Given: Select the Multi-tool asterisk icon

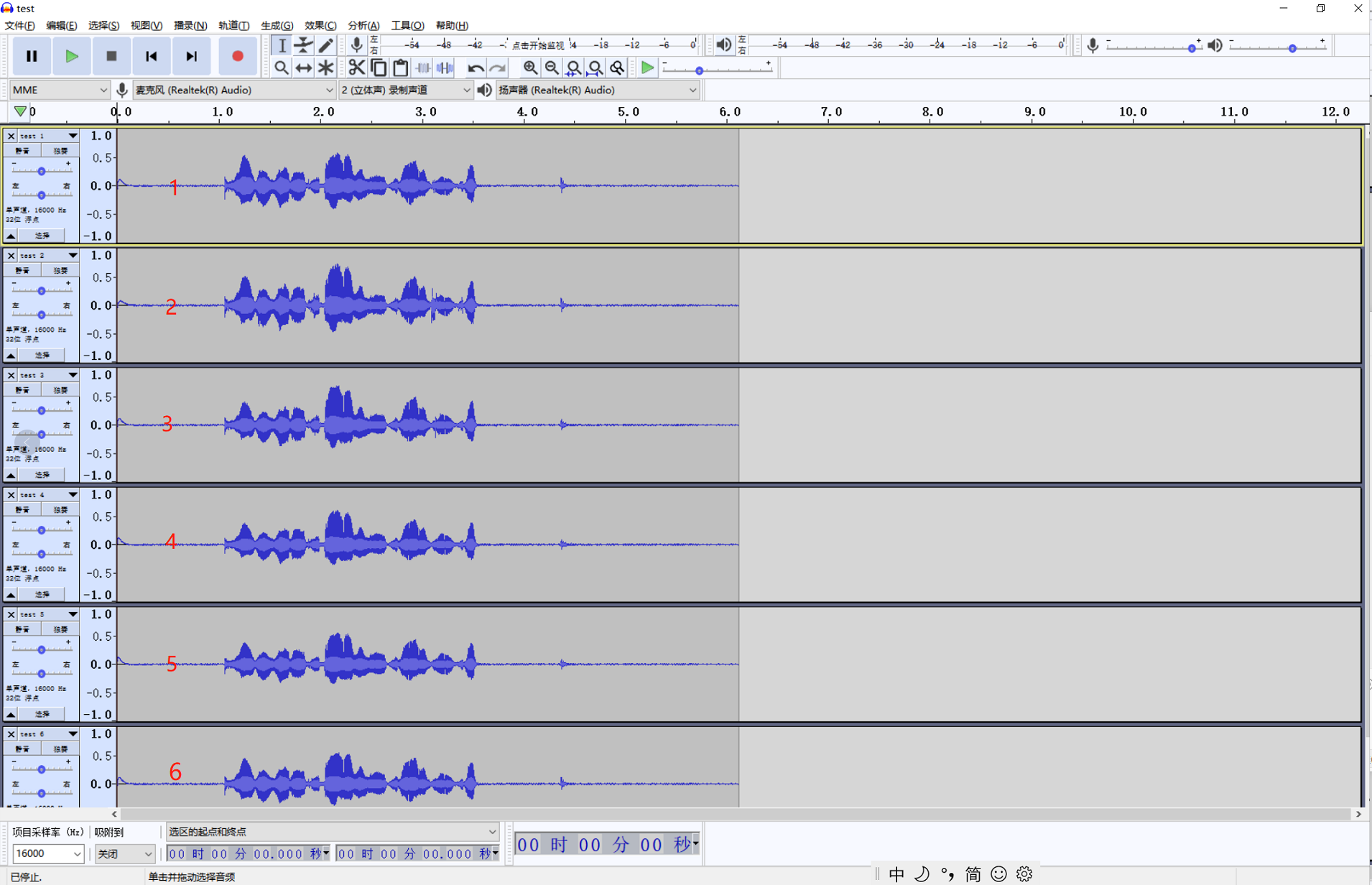Looking at the screenshot, I should click(326, 68).
